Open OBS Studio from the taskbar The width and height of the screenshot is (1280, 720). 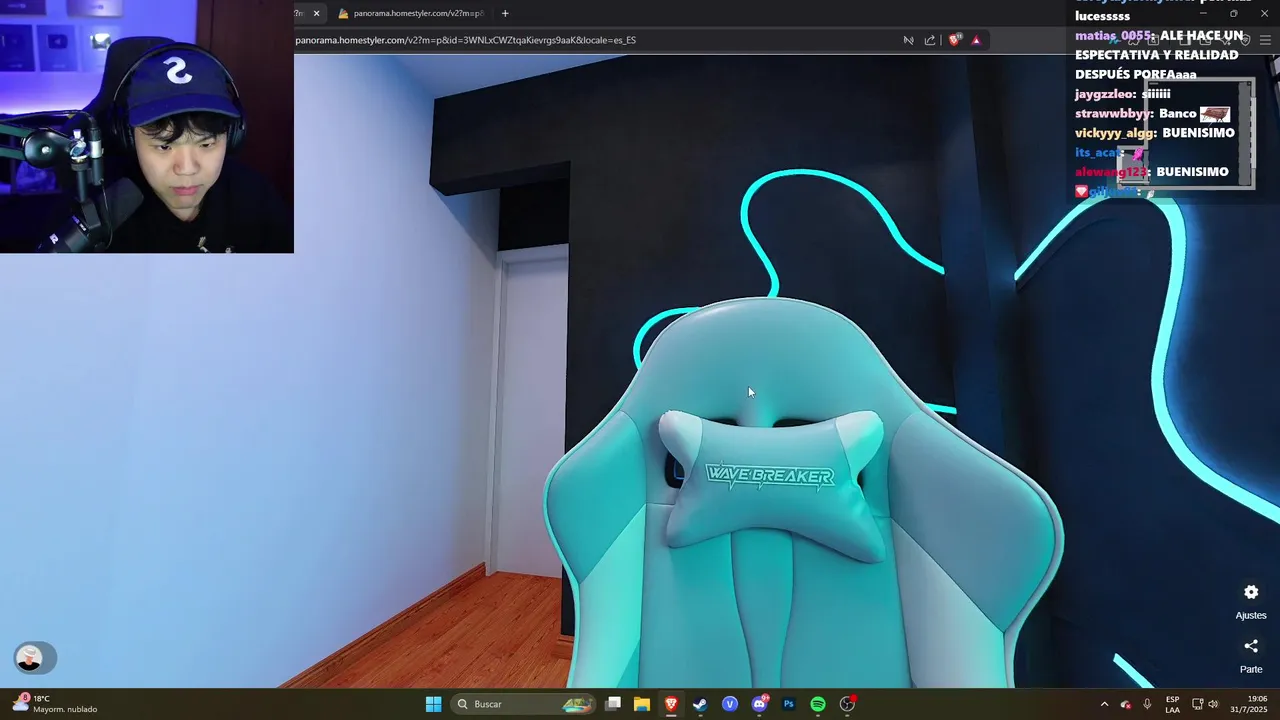[847, 704]
